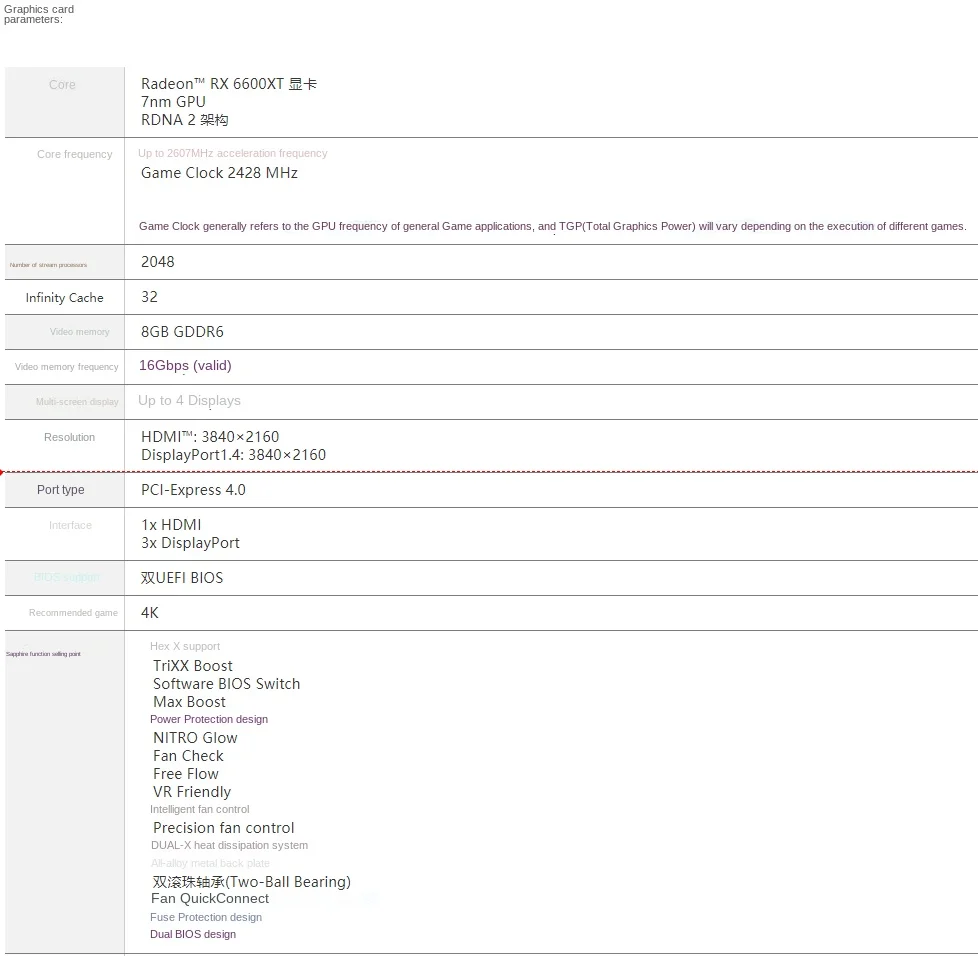Select 'Recommended game' label
The height and width of the screenshot is (956, 978).
[x=73, y=613]
